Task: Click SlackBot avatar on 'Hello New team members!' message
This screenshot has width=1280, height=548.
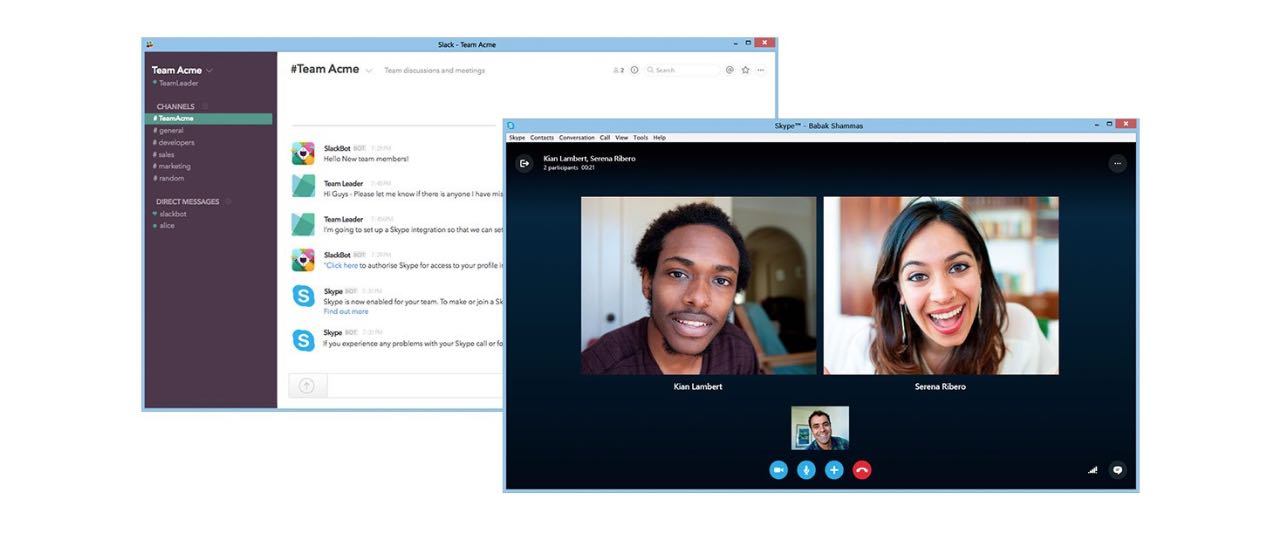Action: (x=303, y=153)
